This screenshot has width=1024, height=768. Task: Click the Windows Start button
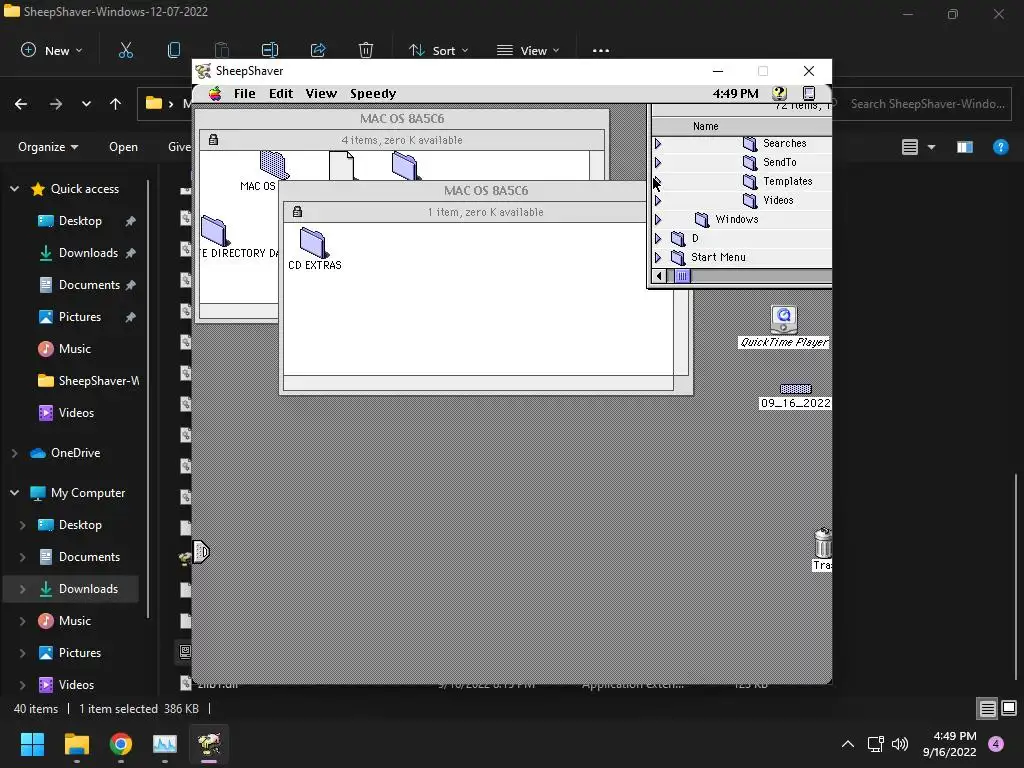[x=32, y=744]
